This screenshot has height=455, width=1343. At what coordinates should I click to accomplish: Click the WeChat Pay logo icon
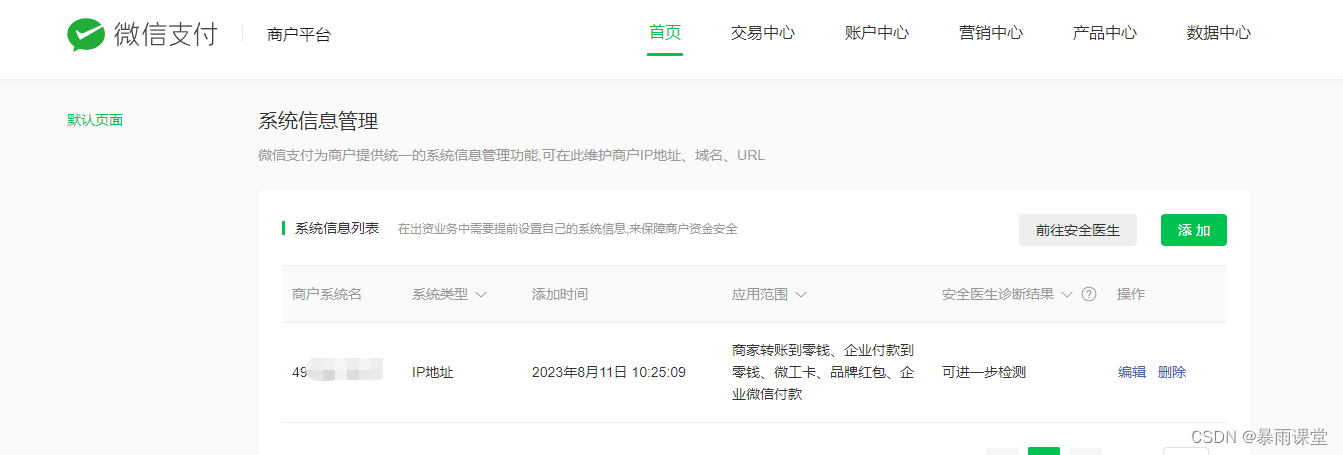point(86,34)
